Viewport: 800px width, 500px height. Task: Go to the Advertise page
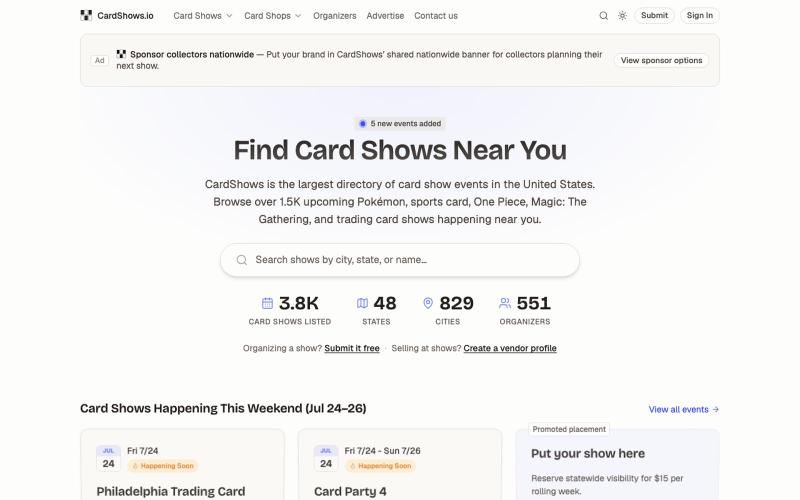pyautogui.click(x=385, y=16)
